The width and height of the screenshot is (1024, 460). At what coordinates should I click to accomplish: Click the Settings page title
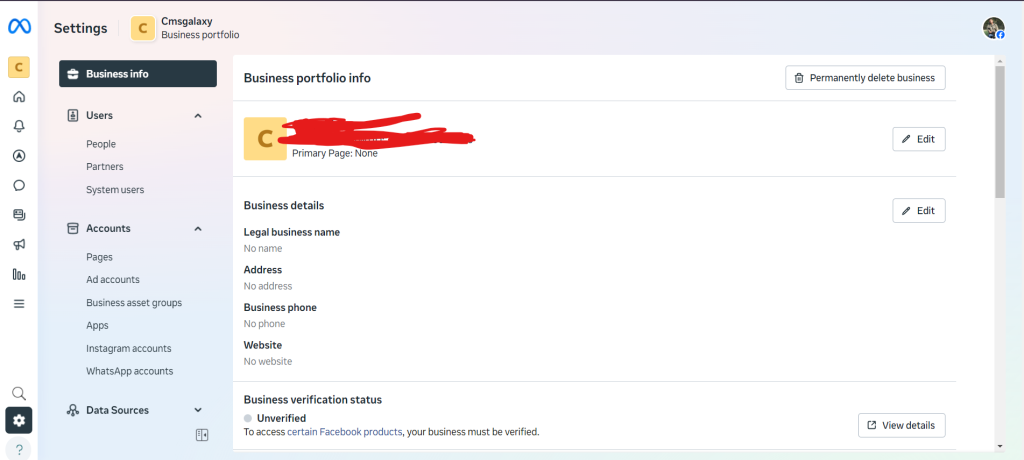pyautogui.click(x=80, y=28)
